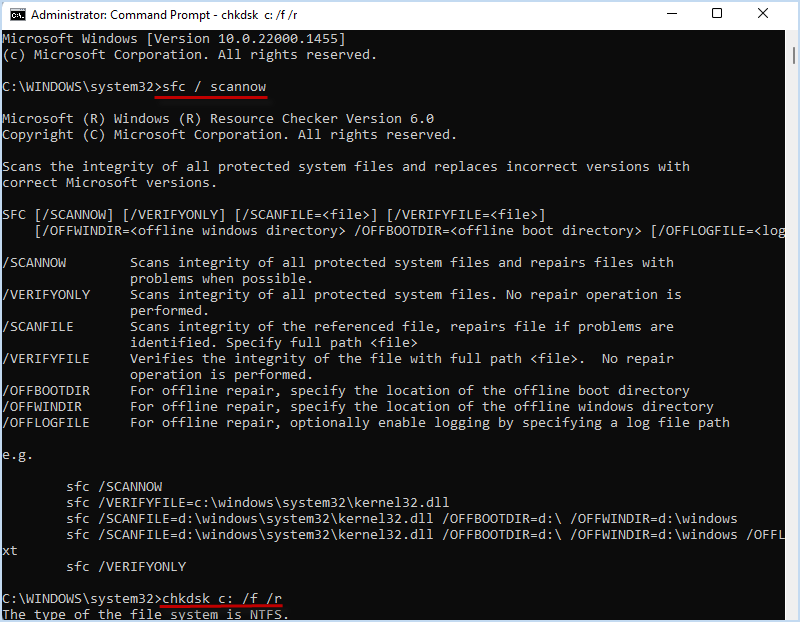Viewport: 800px width, 622px height.
Task: Maximize the Command Prompt window
Action: pos(717,14)
